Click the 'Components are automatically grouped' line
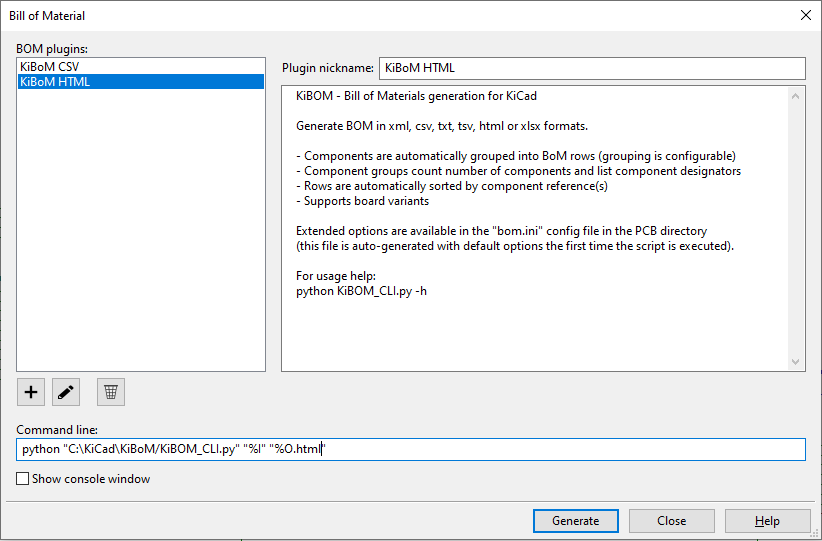 pyautogui.click(x=516, y=156)
